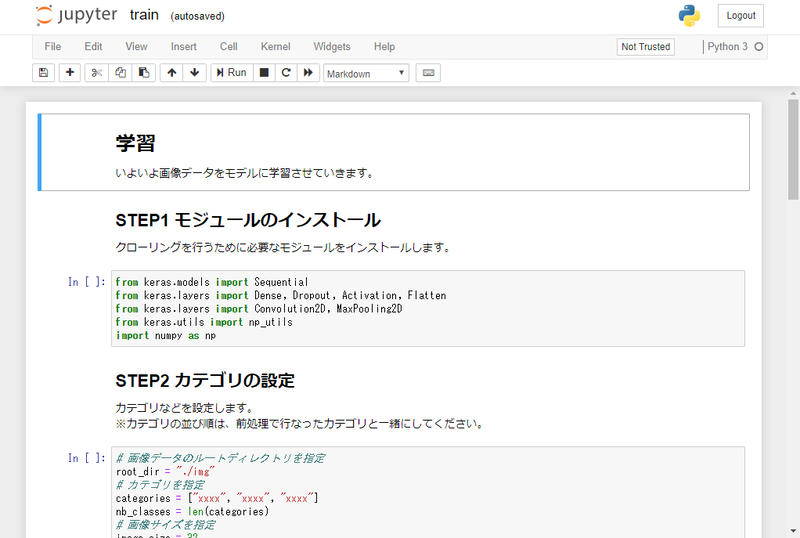Interrupt the kernel with stop icon
Screen dimensions: 800x538
click(264, 73)
